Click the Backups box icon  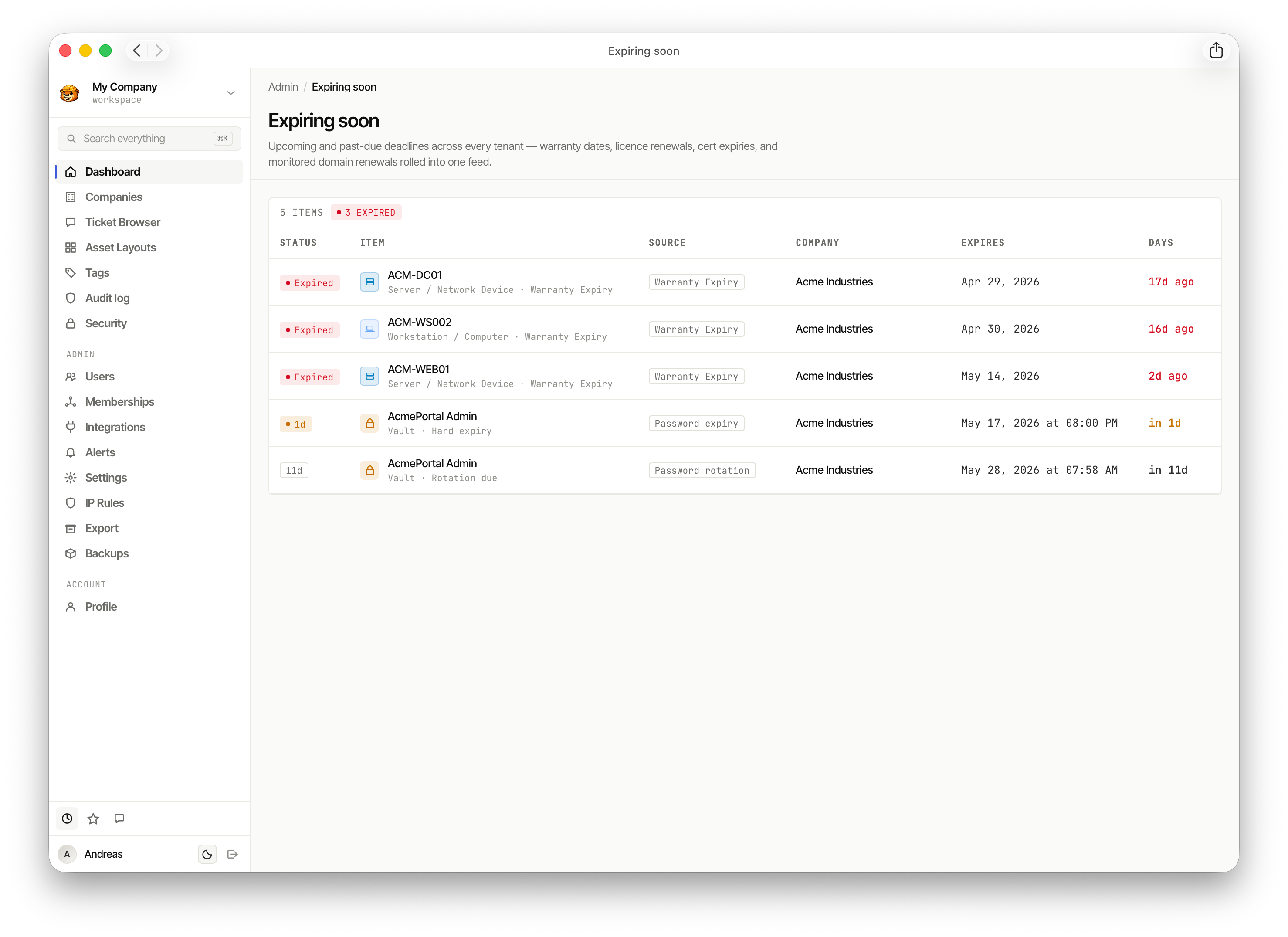click(71, 553)
